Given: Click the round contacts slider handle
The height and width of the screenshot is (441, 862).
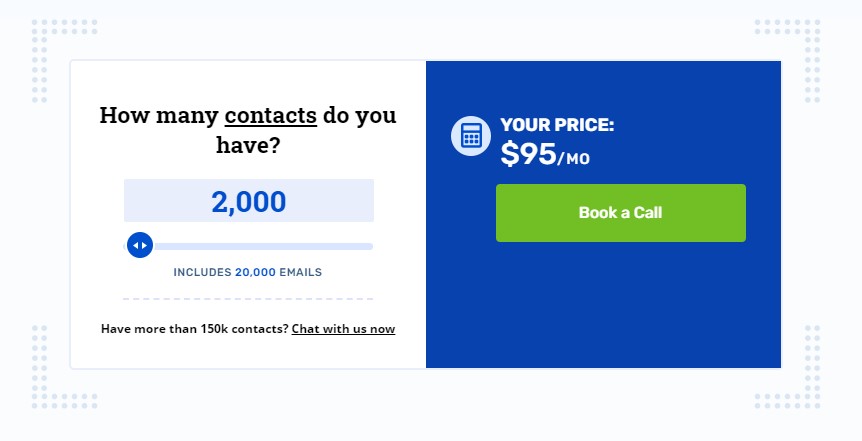Looking at the screenshot, I should [140, 245].
